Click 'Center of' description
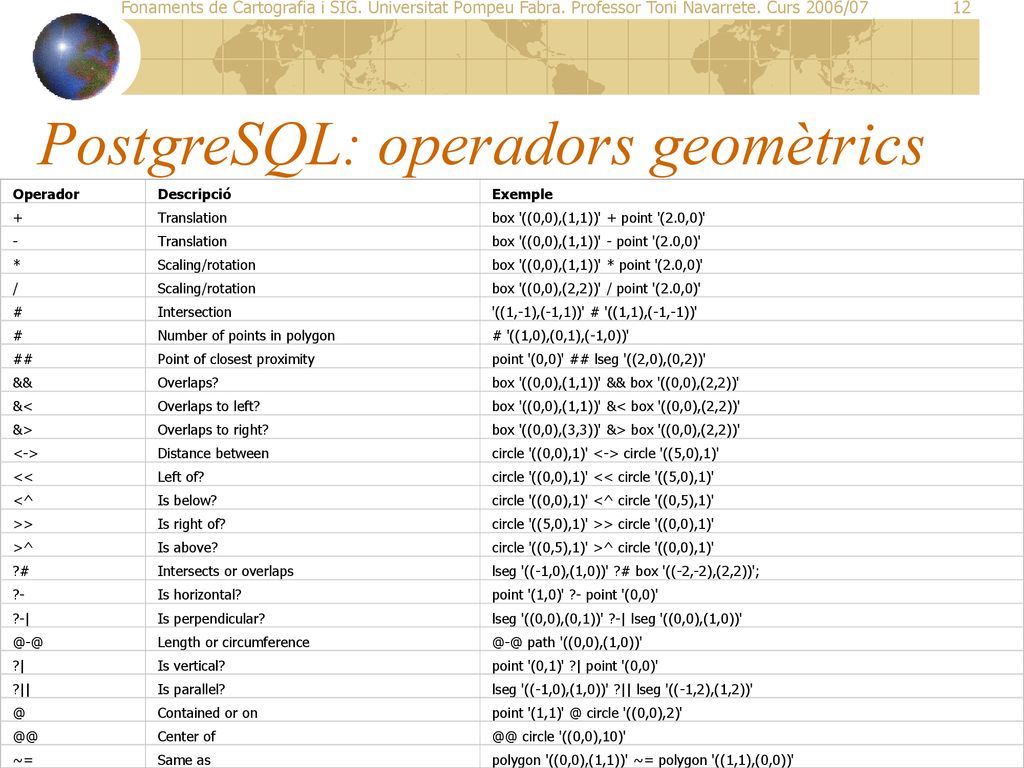The image size is (1024, 768). tap(186, 736)
